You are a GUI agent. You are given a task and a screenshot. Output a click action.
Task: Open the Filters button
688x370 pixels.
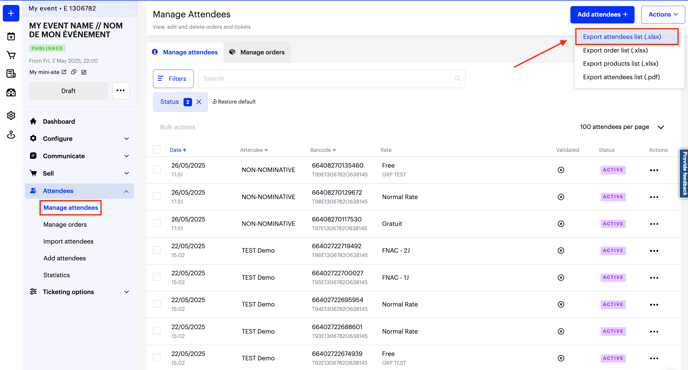173,79
